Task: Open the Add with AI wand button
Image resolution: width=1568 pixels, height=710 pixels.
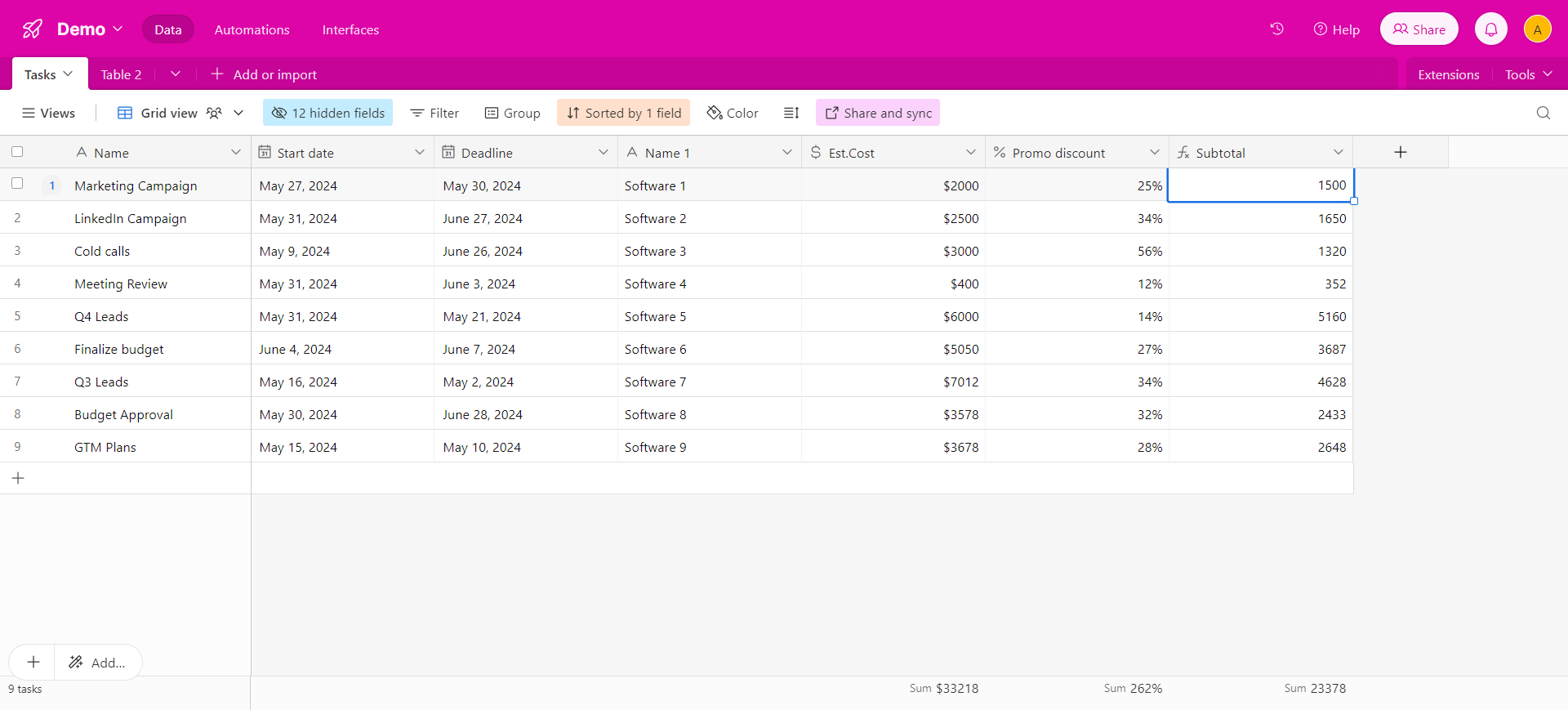Action: (98, 662)
